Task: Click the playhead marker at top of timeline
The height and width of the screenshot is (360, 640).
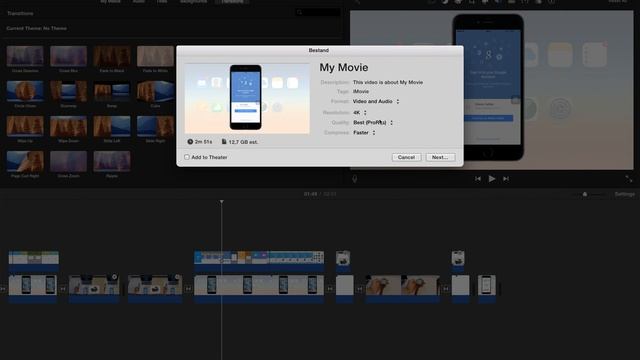Action: pyautogui.click(x=222, y=202)
